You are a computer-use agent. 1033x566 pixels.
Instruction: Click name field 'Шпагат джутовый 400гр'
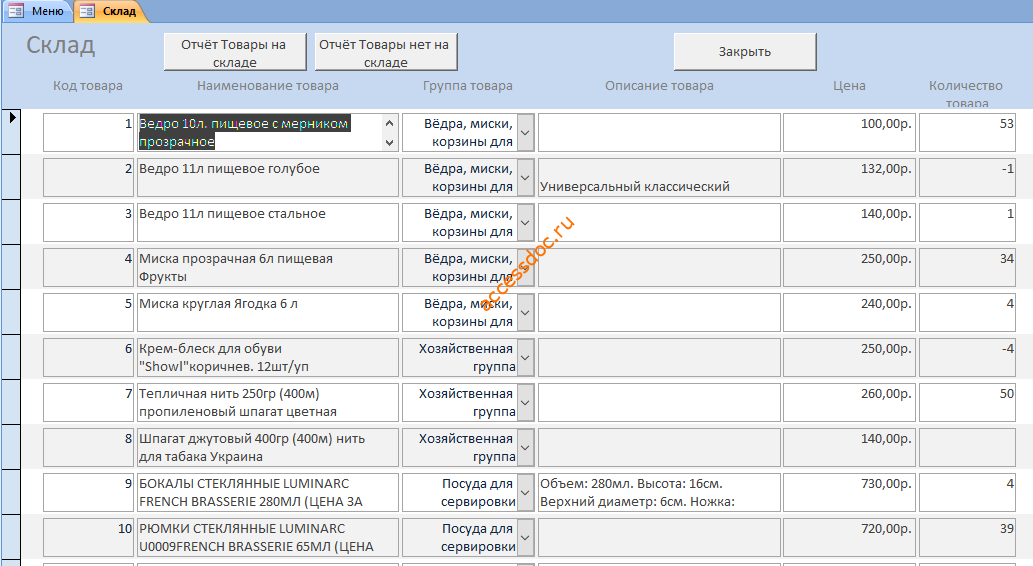tap(267, 447)
